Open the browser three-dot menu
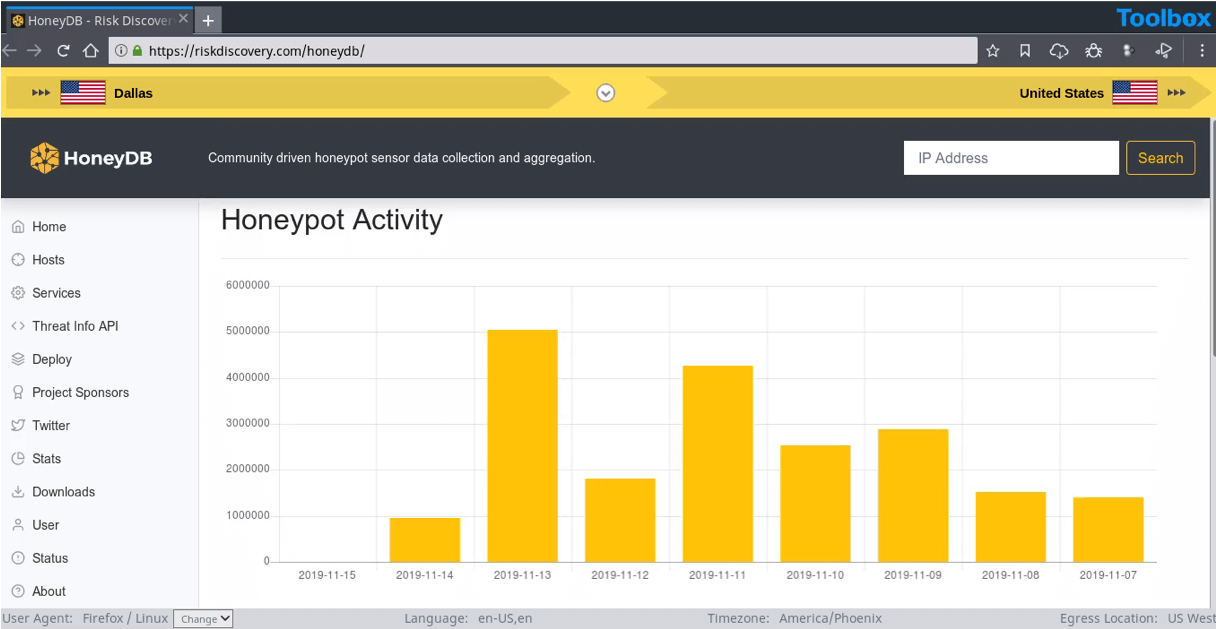The image size is (1216, 629). (1202, 51)
